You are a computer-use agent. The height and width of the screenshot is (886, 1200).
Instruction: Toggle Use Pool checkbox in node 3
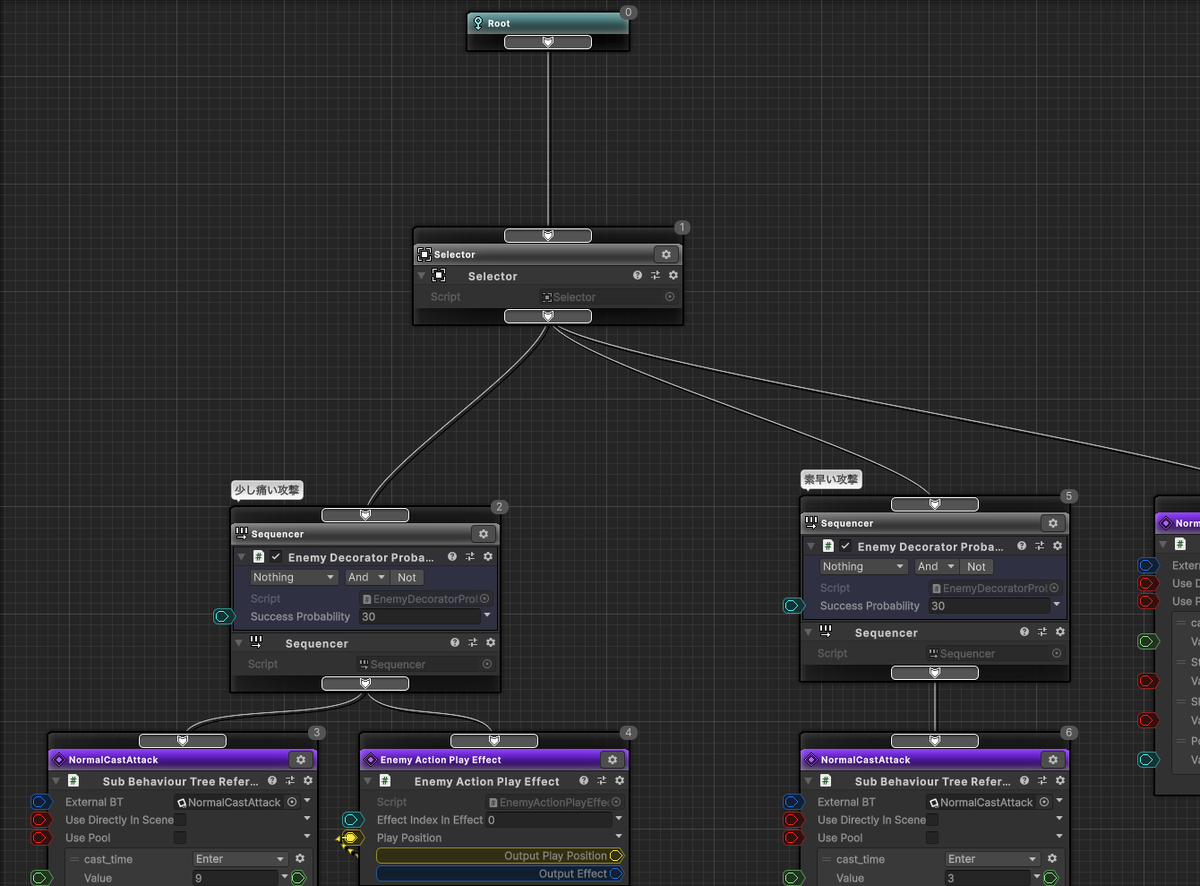[180, 838]
